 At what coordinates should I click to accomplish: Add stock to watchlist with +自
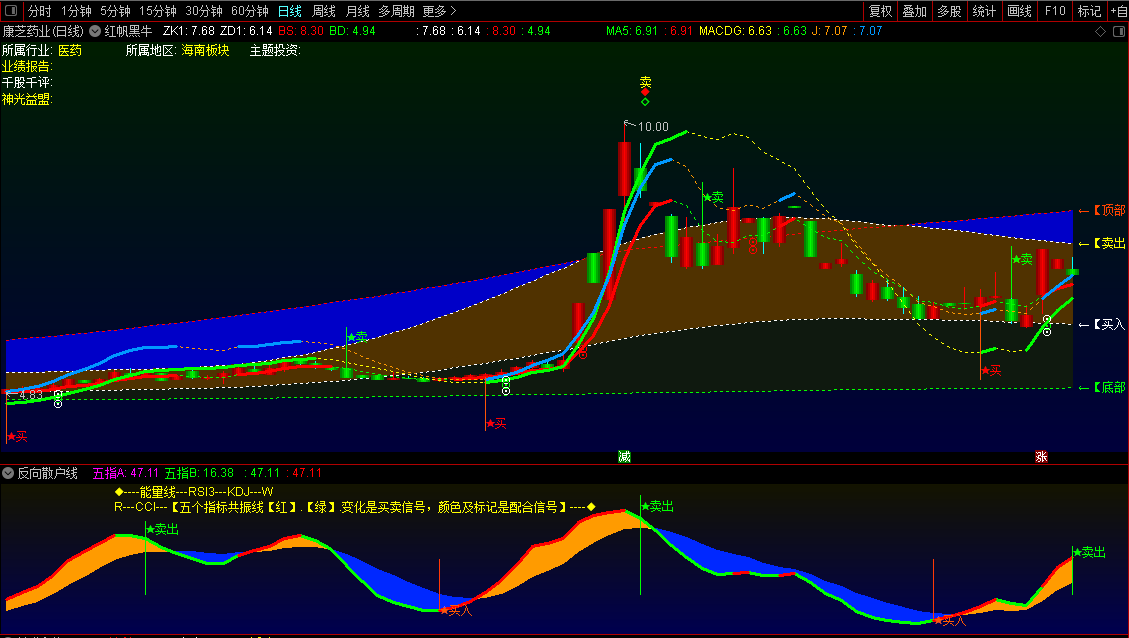tap(1118, 12)
